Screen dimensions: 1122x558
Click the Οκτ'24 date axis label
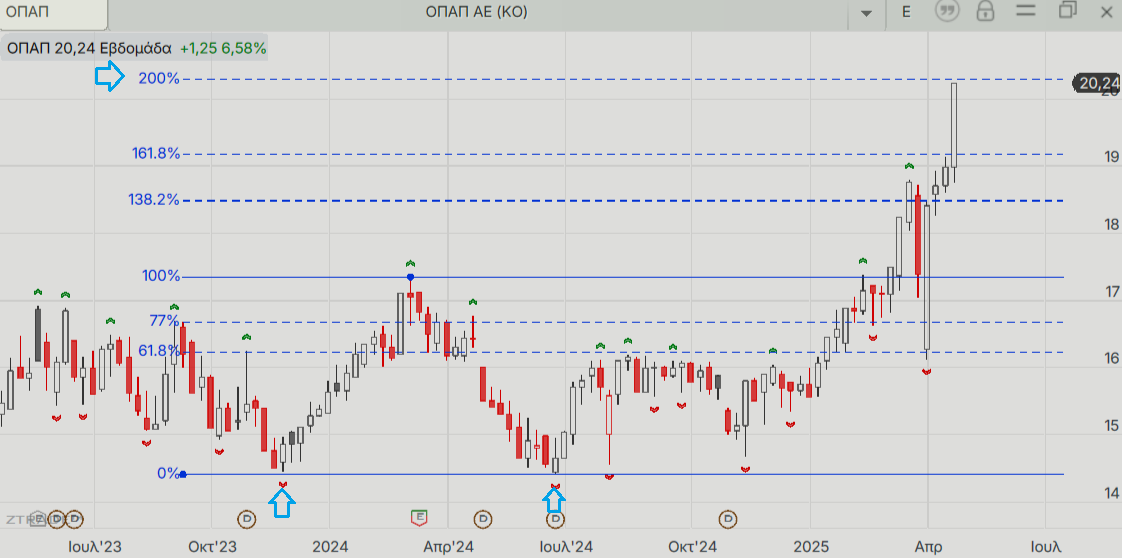692,547
